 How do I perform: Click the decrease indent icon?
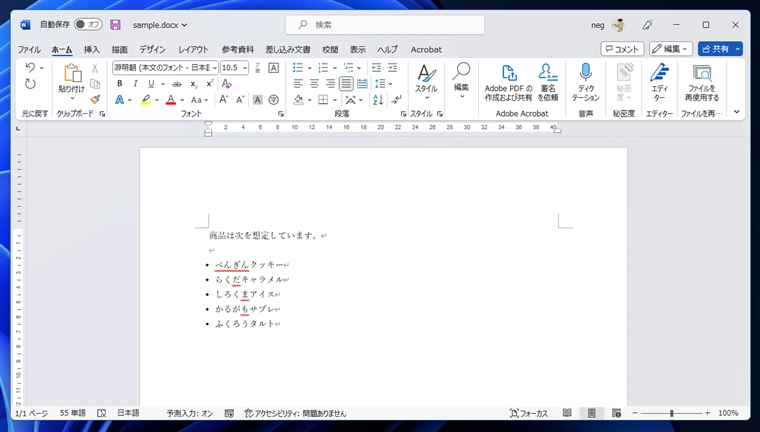coord(376,68)
